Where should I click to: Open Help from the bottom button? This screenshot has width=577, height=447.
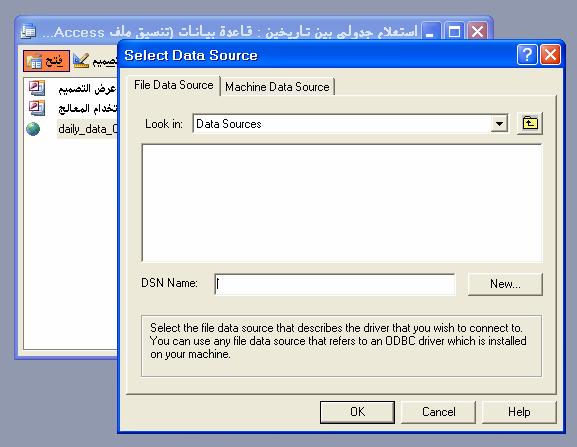coord(519,412)
